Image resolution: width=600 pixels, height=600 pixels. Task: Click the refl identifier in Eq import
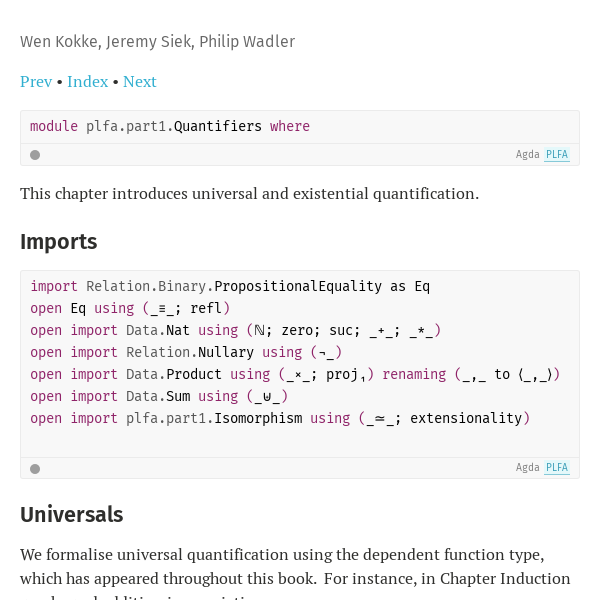click(x=206, y=308)
